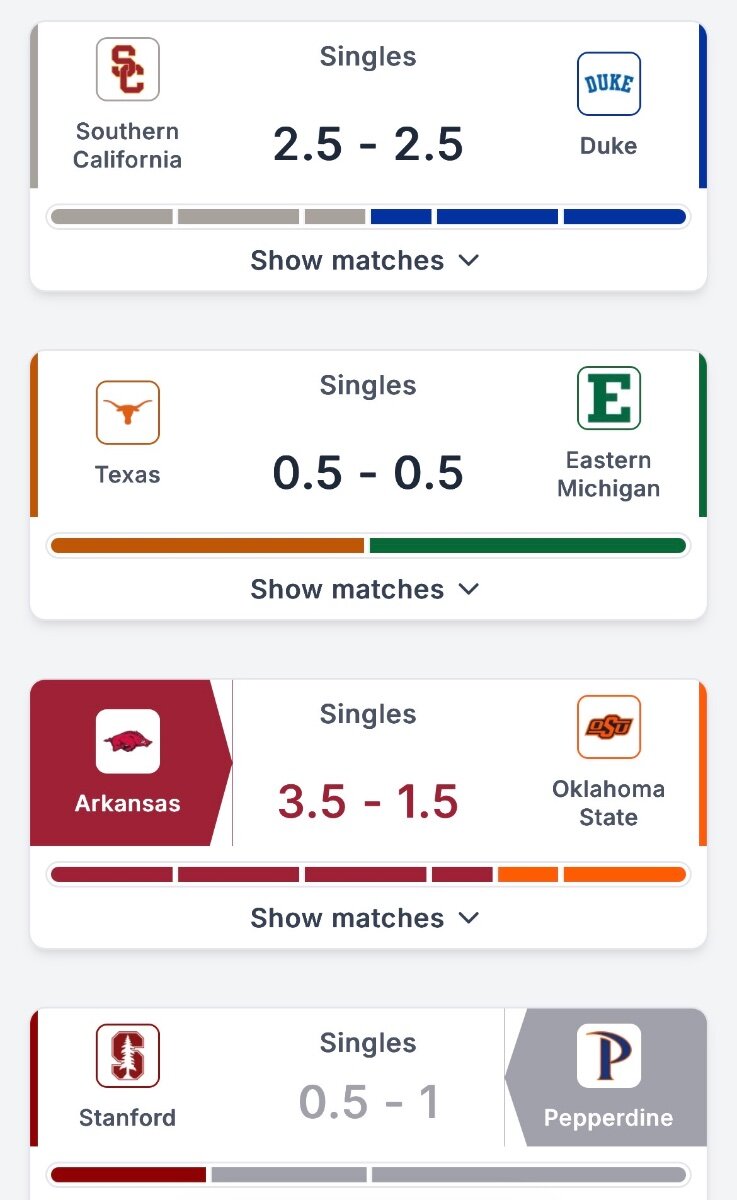Open the 2.5 - 2.5 singles score
Image resolution: width=737 pixels, height=1200 pixels.
pyautogui.click(x=368, y=145)
